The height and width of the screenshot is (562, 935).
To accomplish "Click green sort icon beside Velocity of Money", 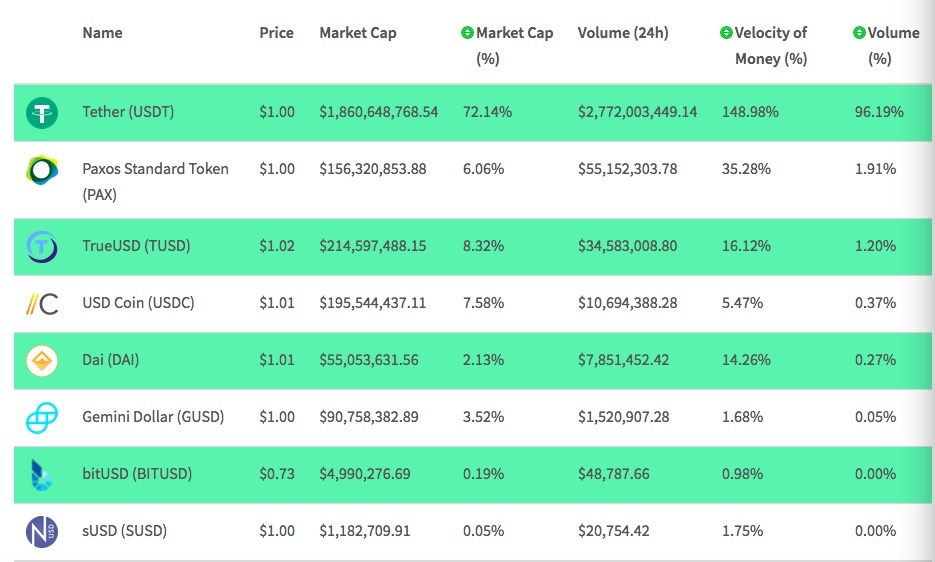I will click(726, 33).
